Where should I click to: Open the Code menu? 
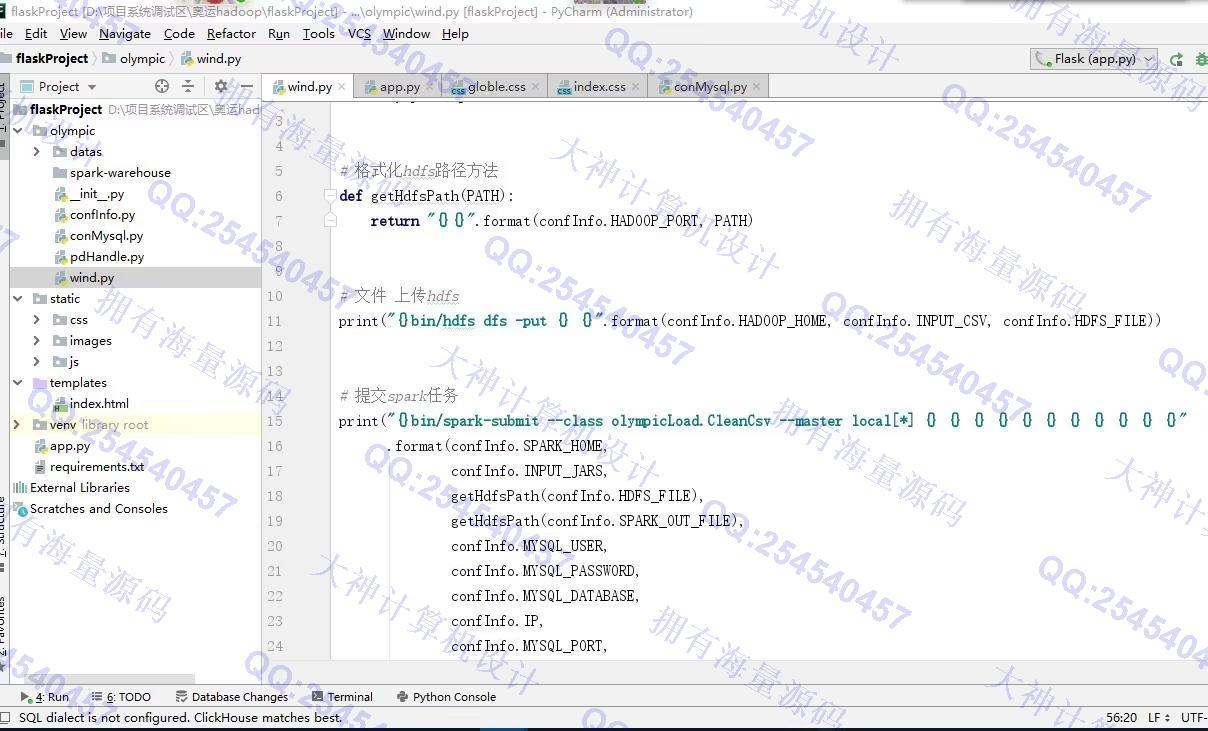[179, 33]
